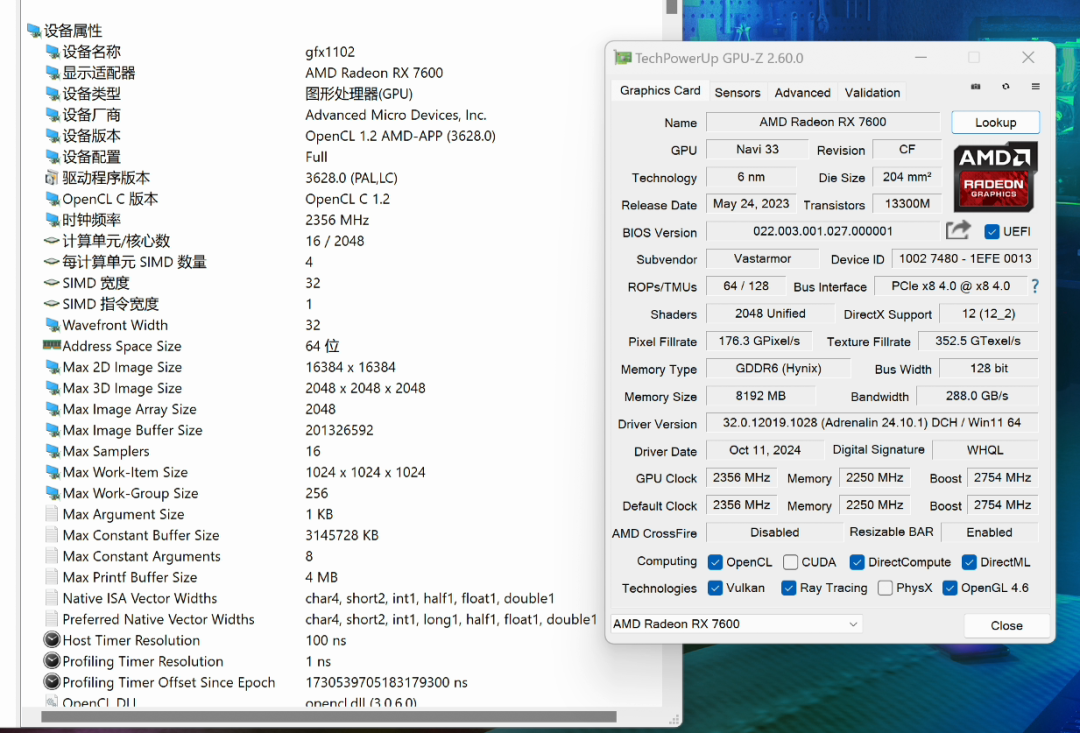Click the clock icon next to Host Timer Resolution
Viewport: 1080px width, 733px height.
(x=52, y=639)
